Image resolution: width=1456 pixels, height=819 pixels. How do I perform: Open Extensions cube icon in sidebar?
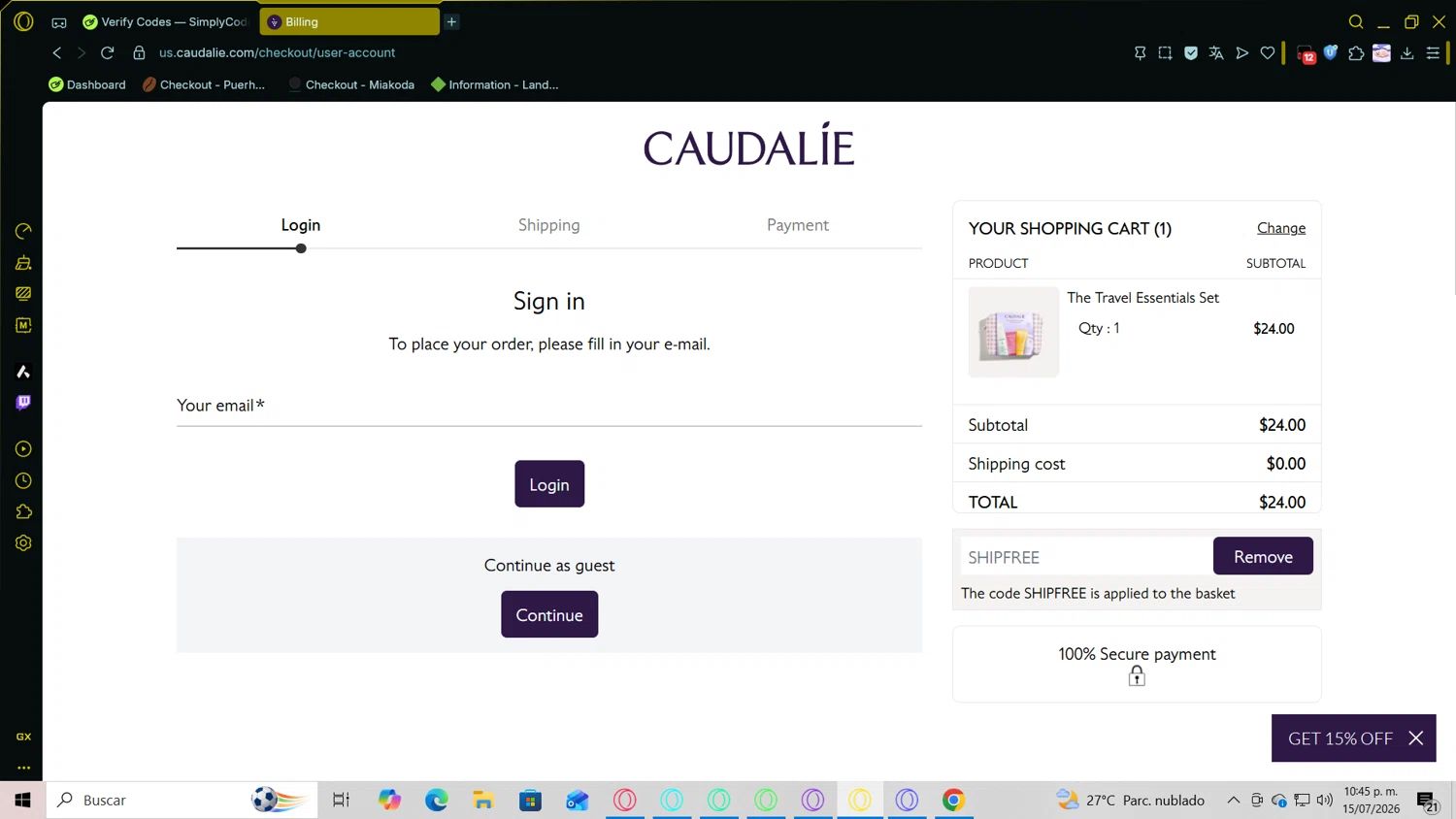[23, 511]
